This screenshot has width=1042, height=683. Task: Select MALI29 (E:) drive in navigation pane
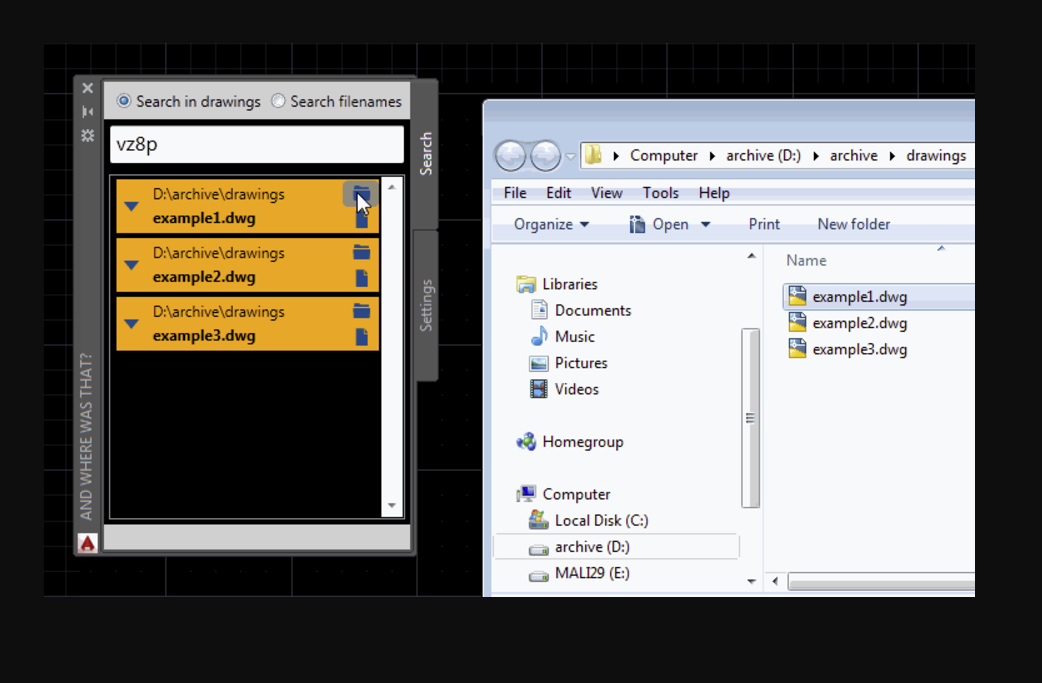click(x=592, y=573)
